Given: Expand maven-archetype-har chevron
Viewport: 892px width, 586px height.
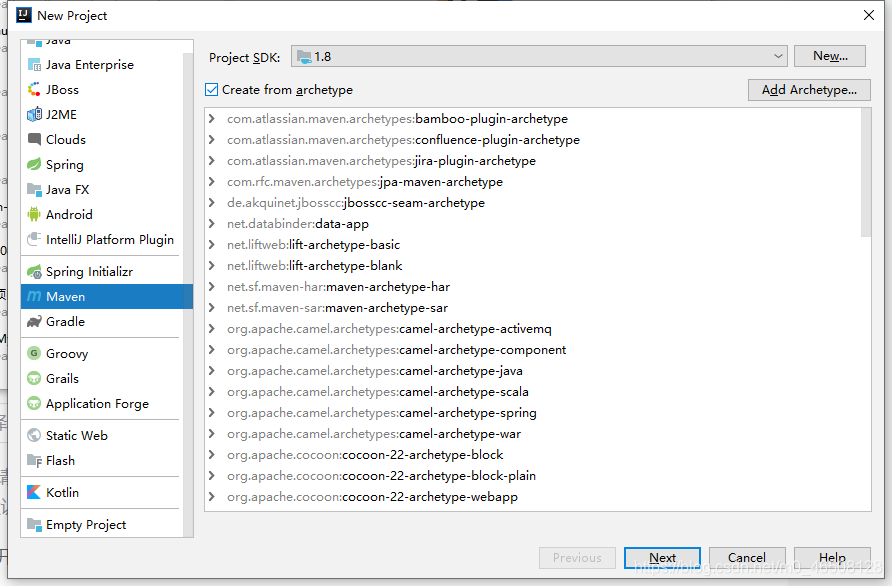Looking at the screenshot, I should pyautogui.click(x=212, y=287).
